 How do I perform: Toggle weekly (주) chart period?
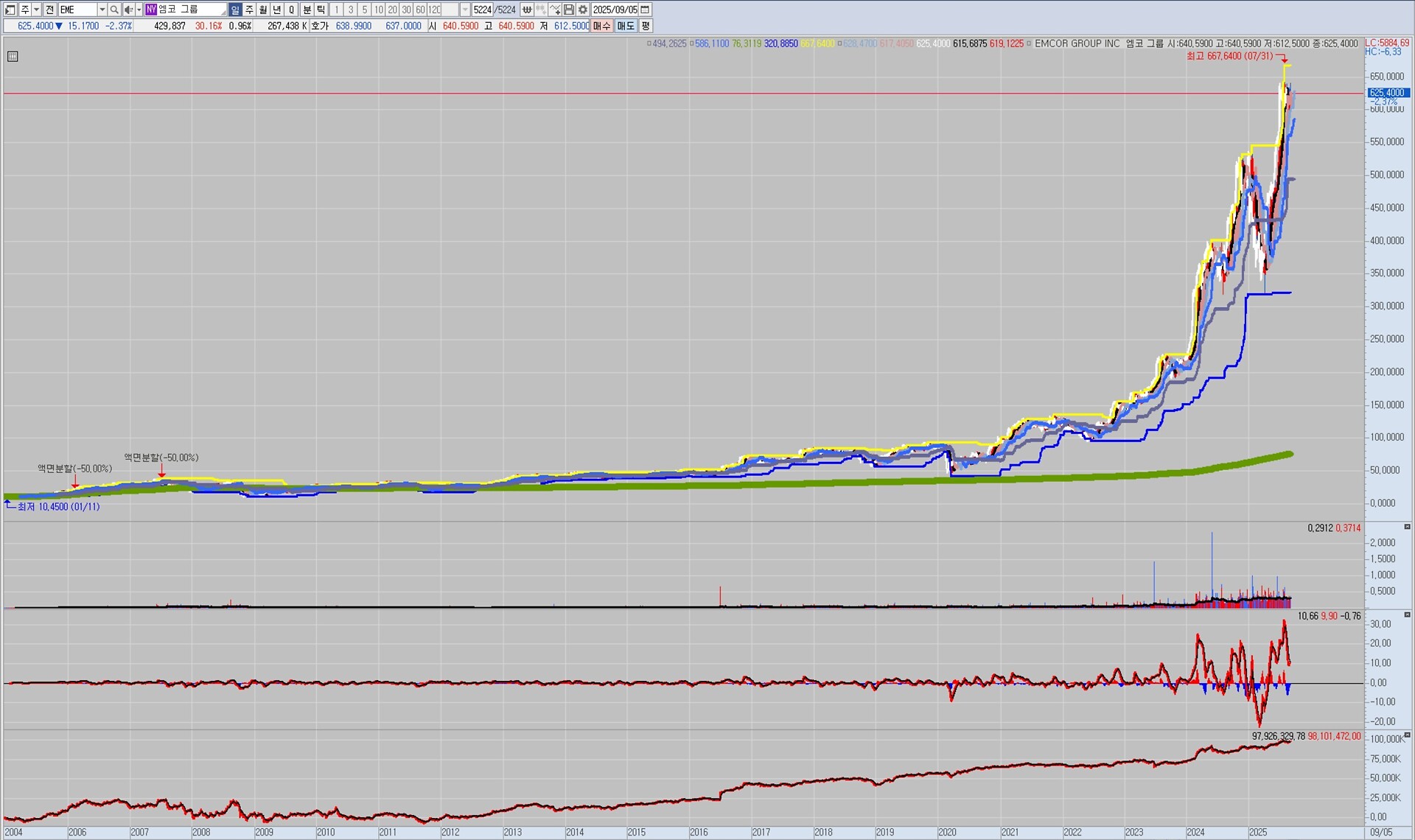249,10
